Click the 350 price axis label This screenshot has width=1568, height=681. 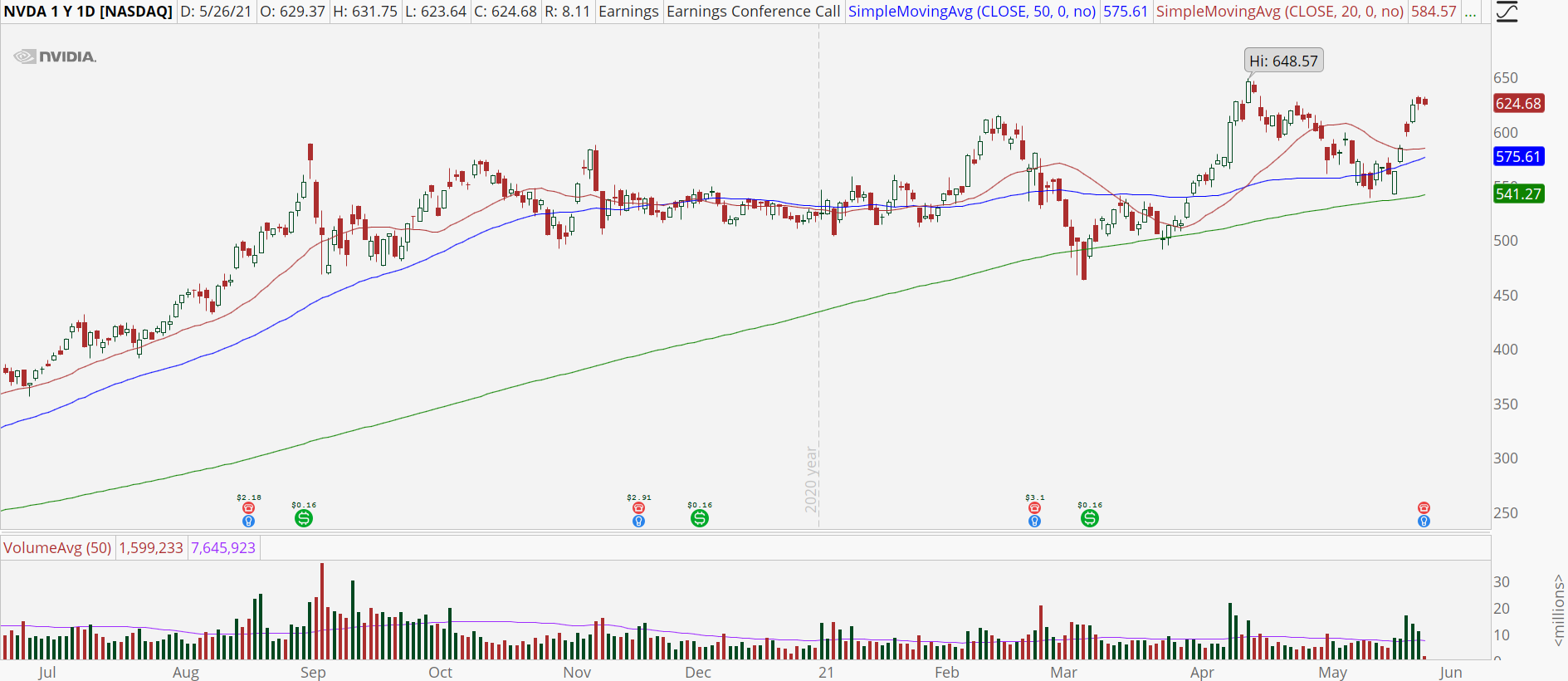[1506, 404]
